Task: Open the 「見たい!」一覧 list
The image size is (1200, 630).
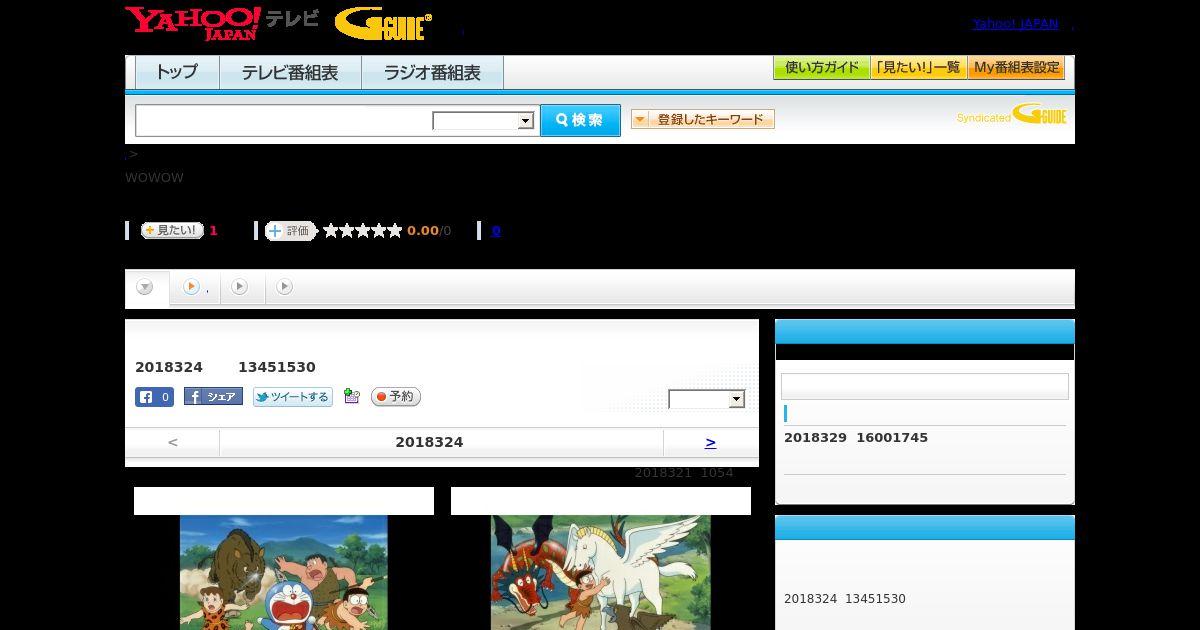Action: [x=919, y=68]
